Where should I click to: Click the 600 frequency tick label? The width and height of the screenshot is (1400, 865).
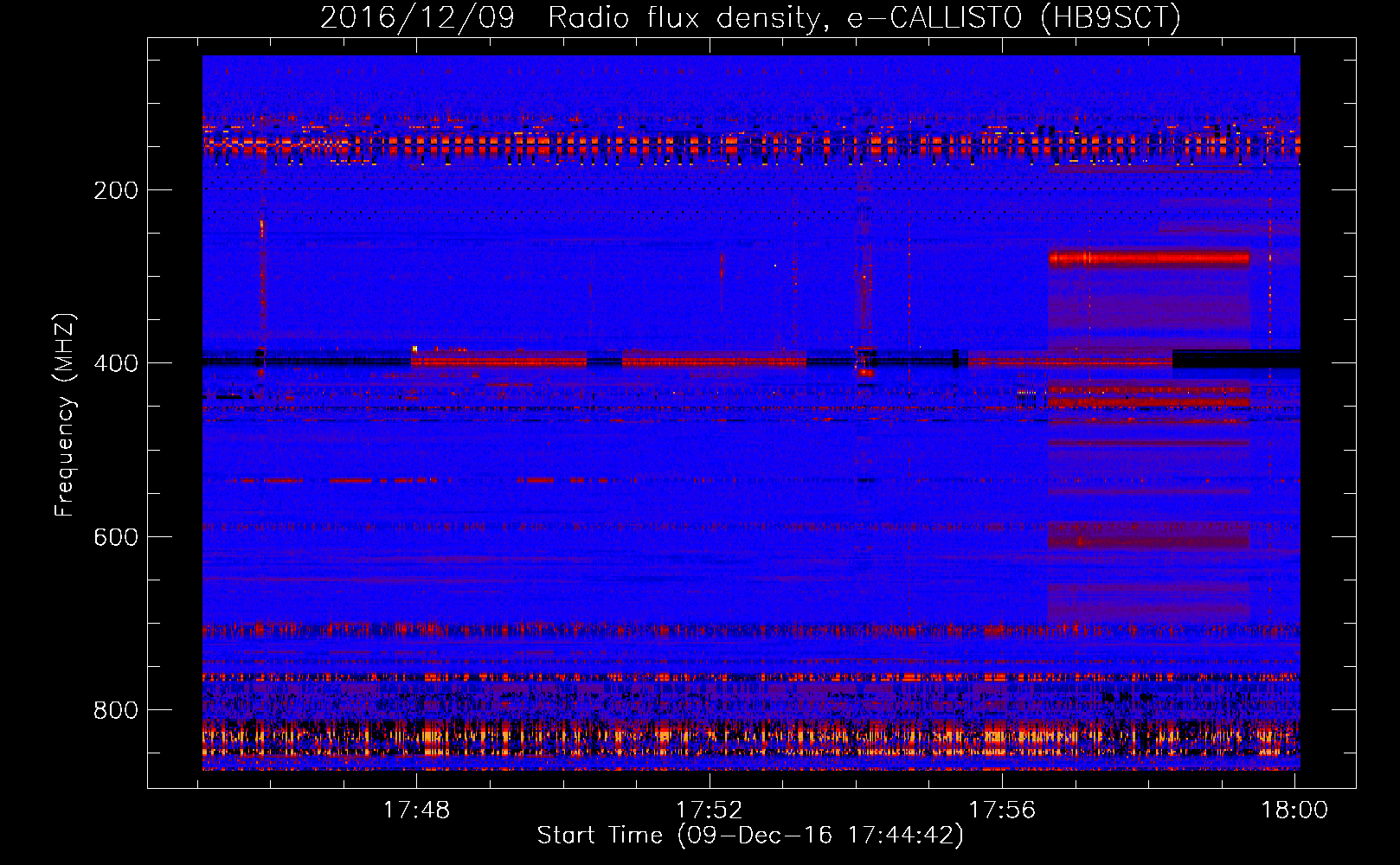point(116,537)
